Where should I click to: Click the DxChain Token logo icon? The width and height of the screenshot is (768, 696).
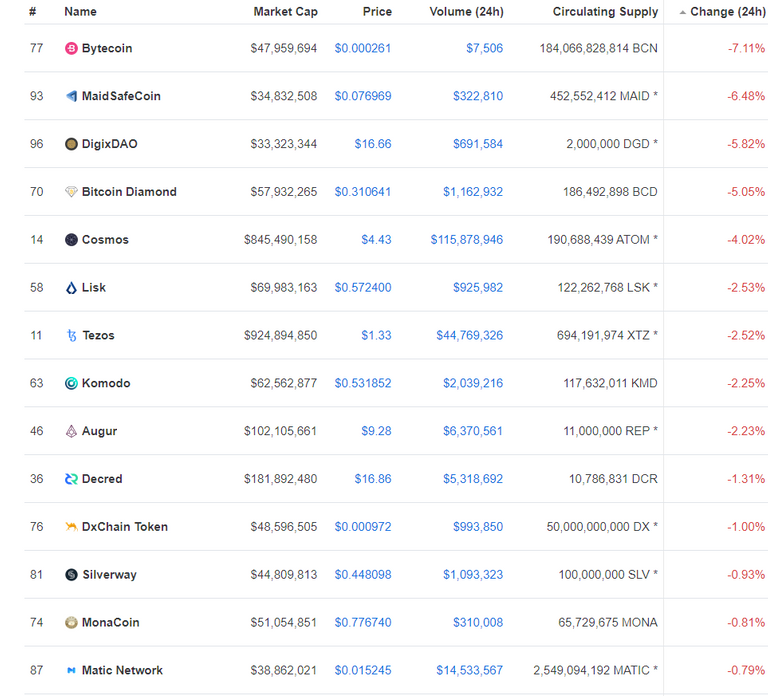(71, 527)
